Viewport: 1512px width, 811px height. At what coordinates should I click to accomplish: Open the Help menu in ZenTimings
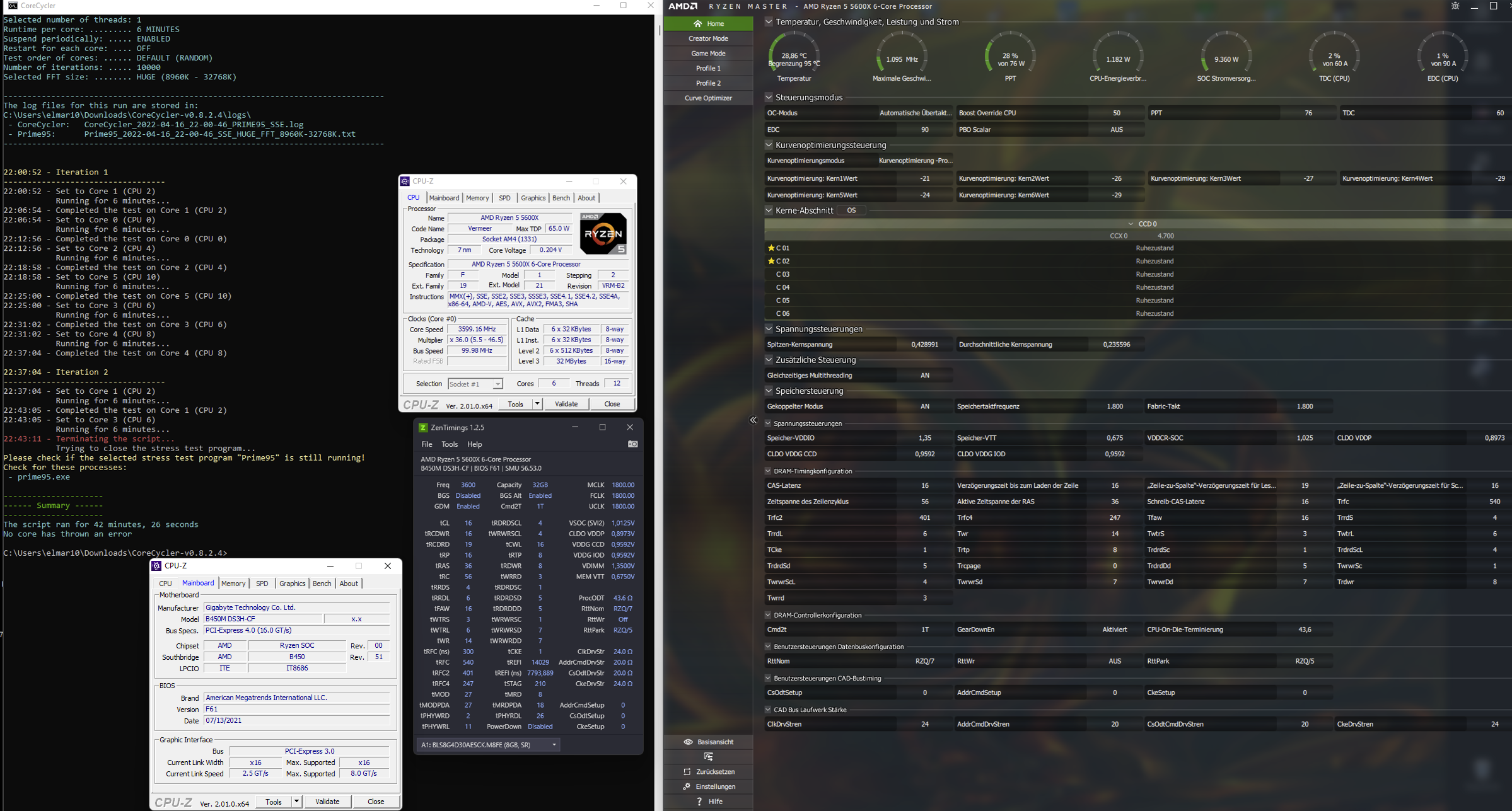pos(475,444)
